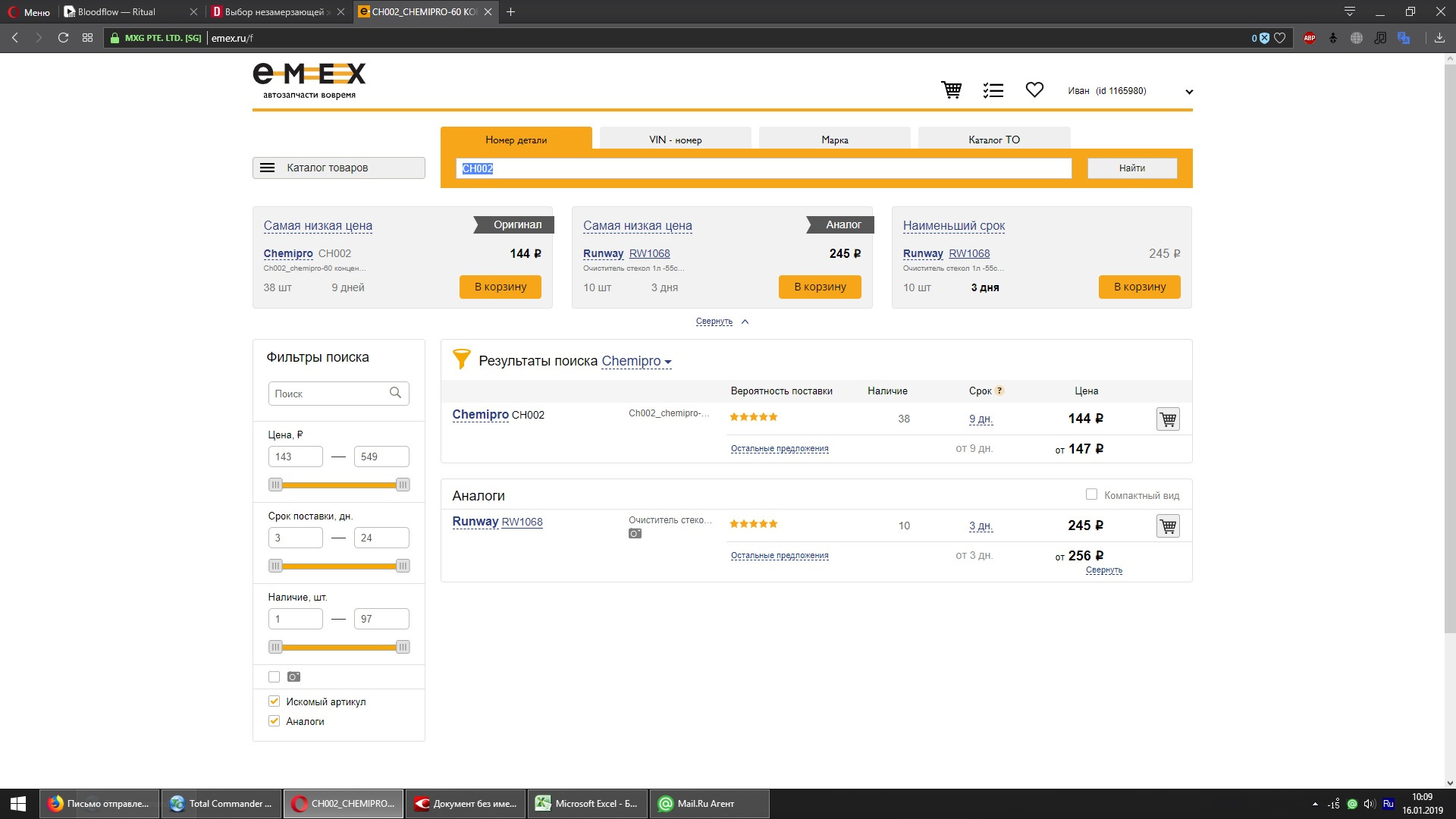Click the right handle of price slider
This screenshot has width=1456, height=819.
click(403, 485)
